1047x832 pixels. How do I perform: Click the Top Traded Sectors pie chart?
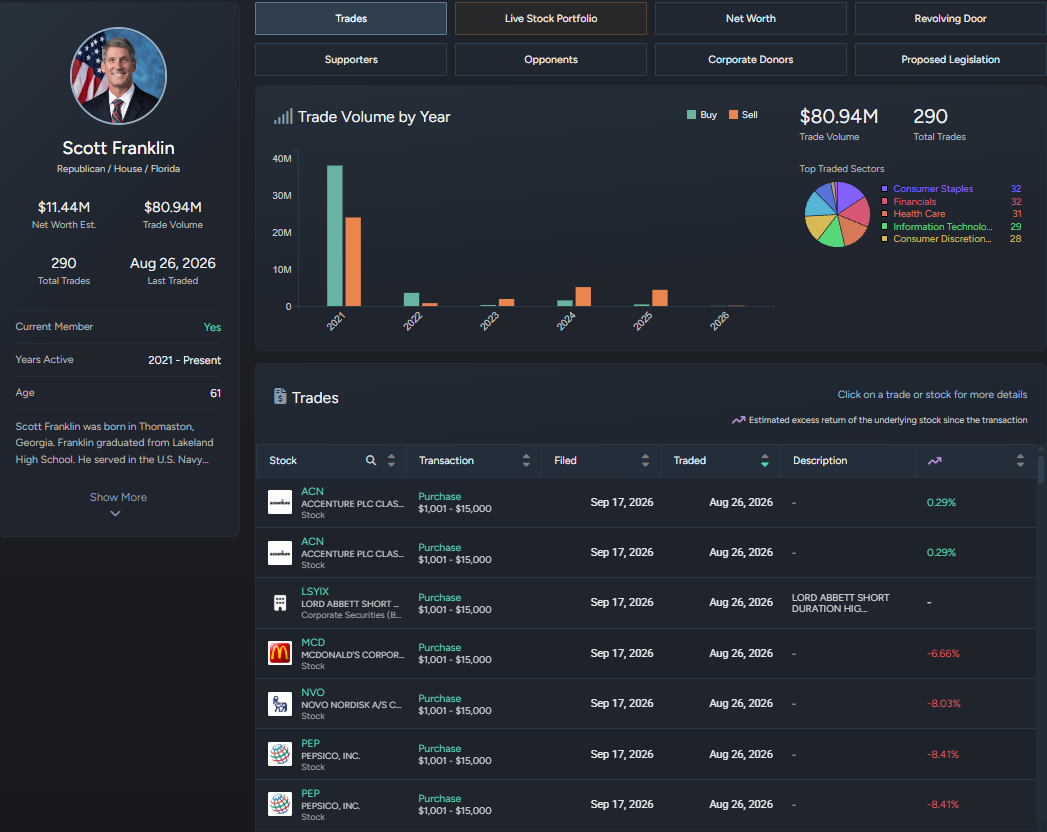click(x=837, y=214)
